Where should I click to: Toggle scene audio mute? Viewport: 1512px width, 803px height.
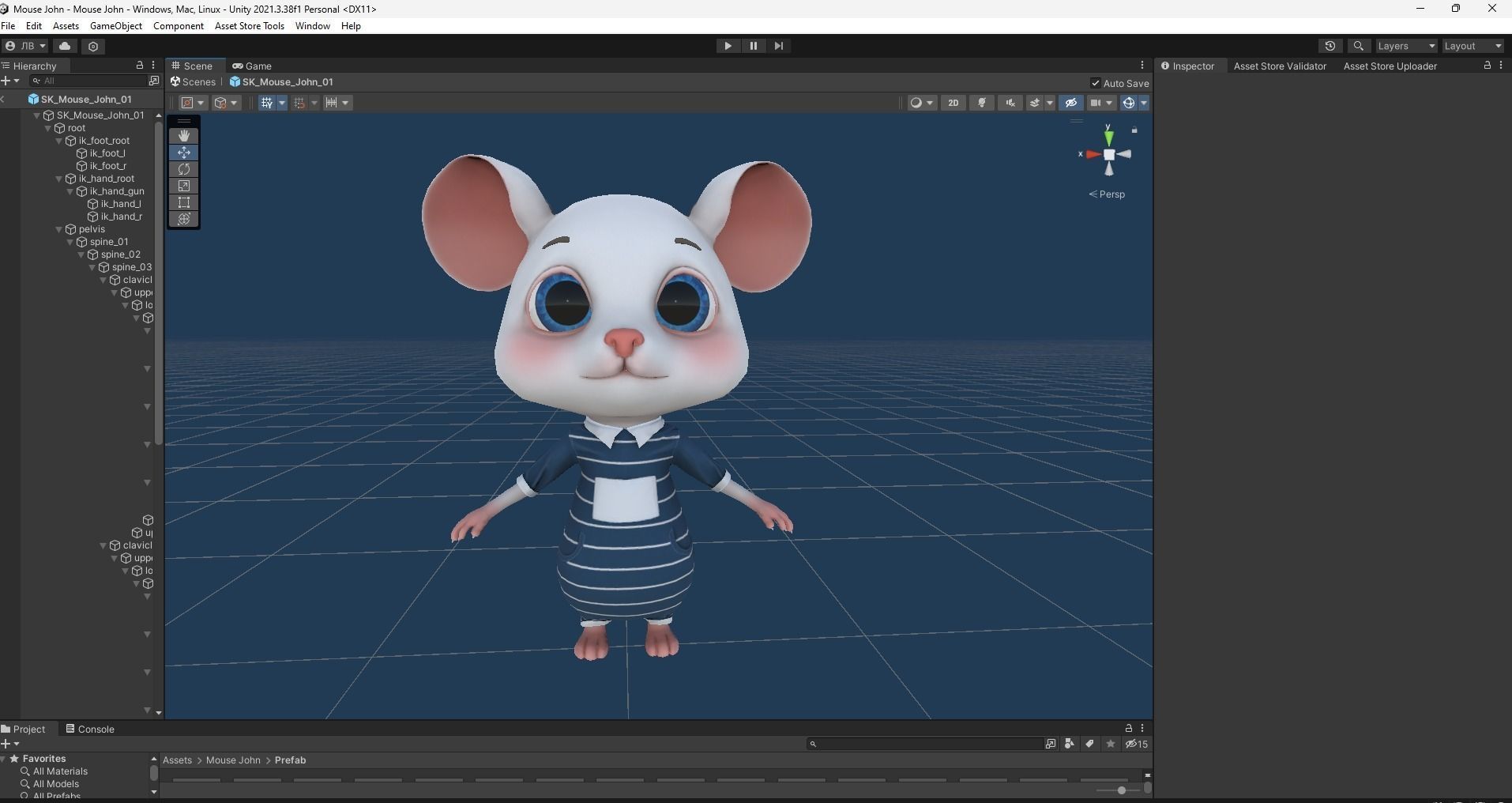coord(1010,103)
